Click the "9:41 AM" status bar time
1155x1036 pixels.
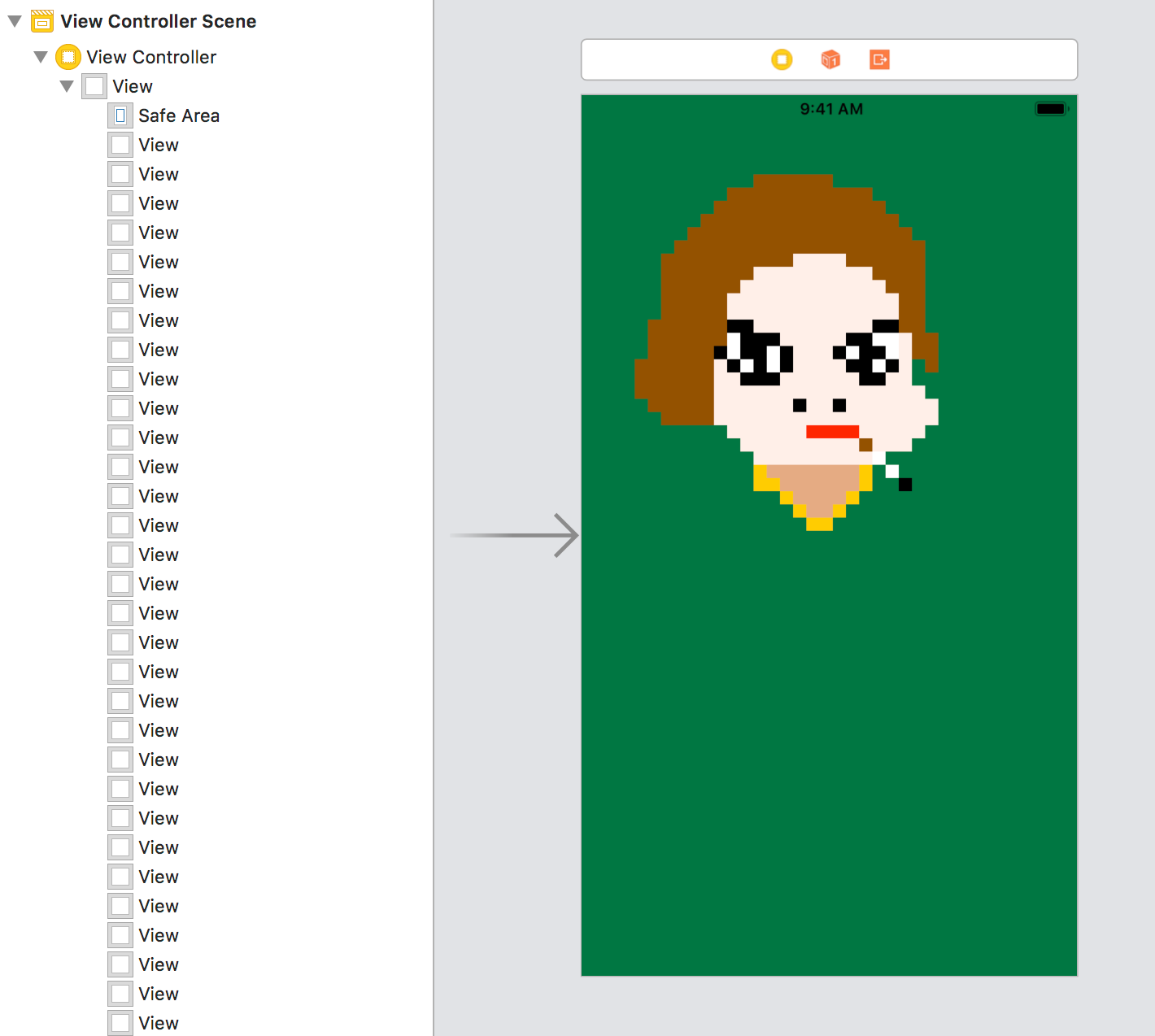tap(831, 109)
